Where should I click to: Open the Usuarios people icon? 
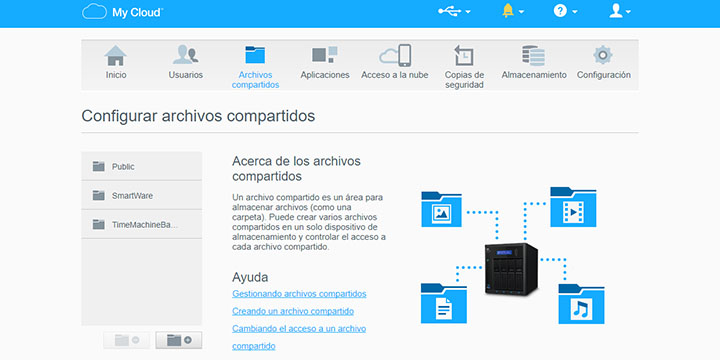(x=186, y=55)
